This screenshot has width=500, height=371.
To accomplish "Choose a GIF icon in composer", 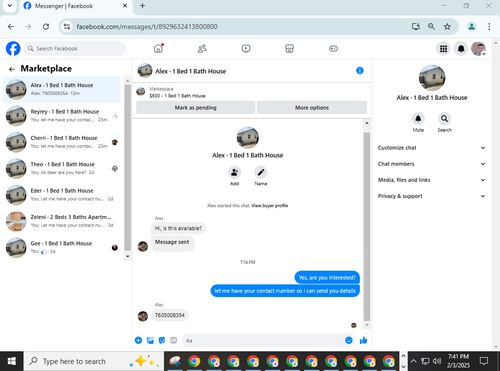I will 173,340.
